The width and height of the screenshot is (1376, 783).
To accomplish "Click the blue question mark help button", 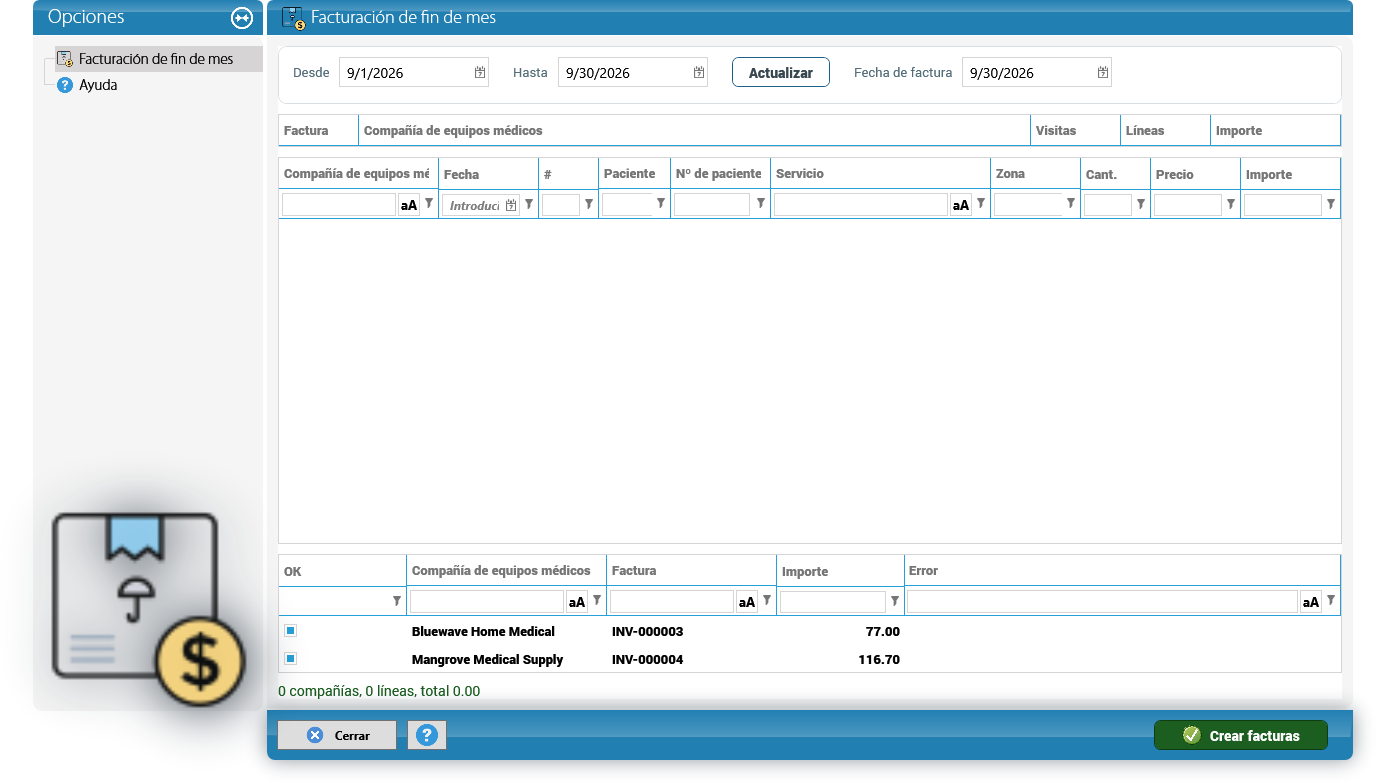I will click(x=427, y=735).
